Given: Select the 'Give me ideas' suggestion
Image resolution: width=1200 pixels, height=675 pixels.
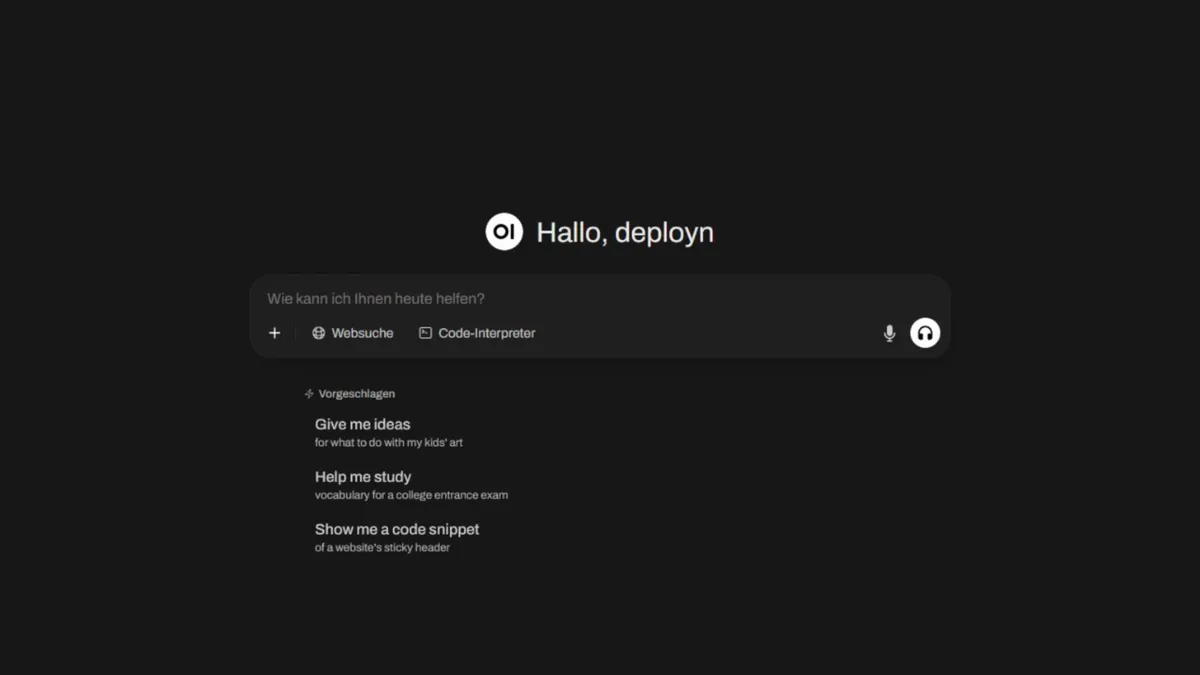Looking at the screenshot, I should 362,424.
